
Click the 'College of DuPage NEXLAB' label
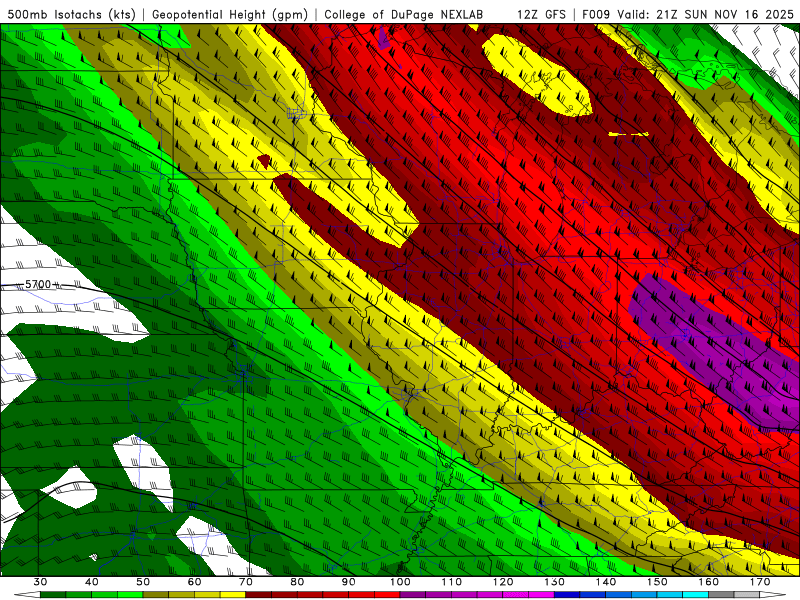(x=404, y=14)
